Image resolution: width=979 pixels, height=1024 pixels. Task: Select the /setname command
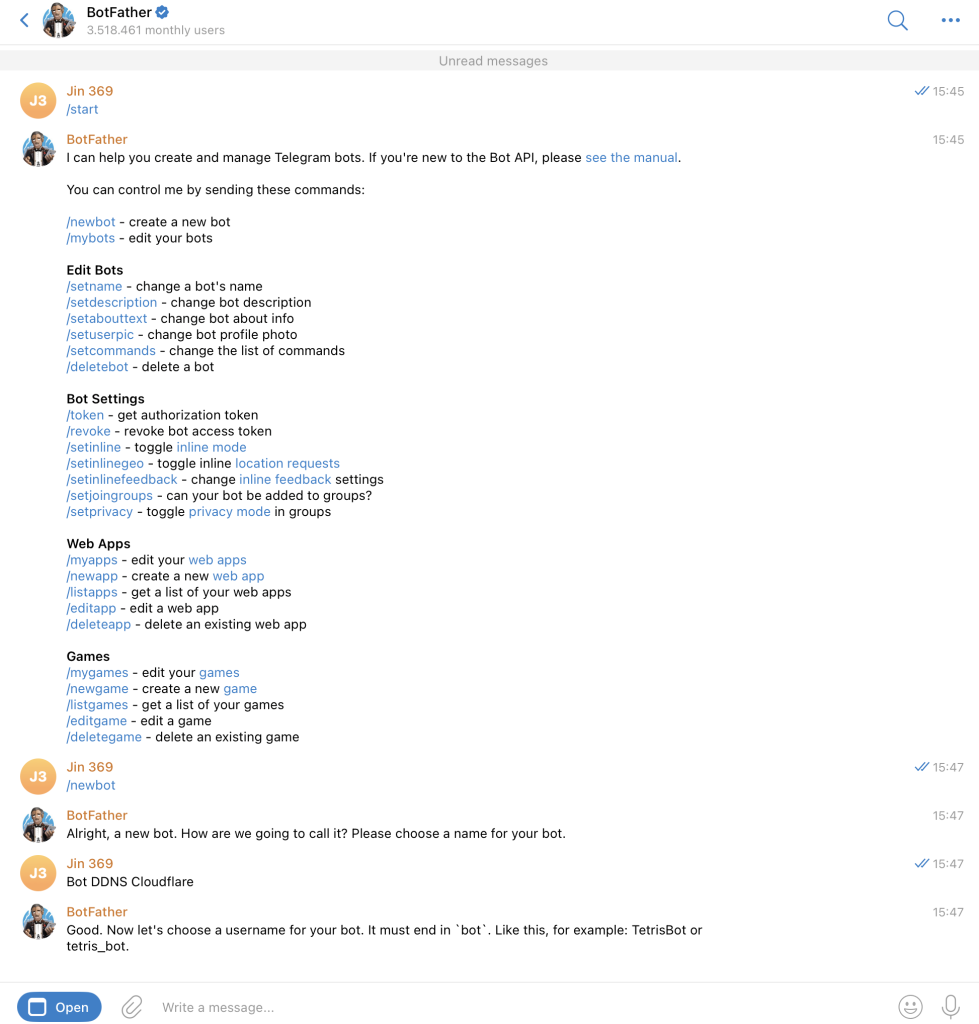pyautogui.click(x=94, y=286)
